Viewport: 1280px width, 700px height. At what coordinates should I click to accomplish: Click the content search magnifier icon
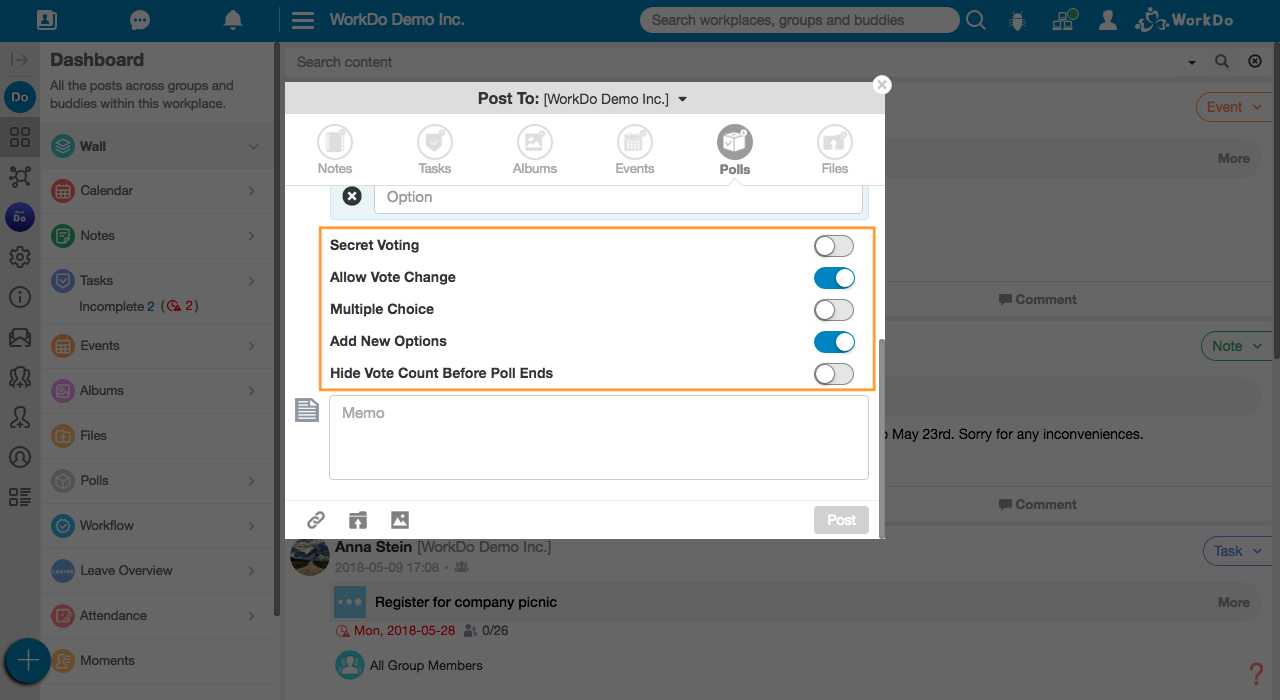pyautogui.click(x=1222, y=62)
